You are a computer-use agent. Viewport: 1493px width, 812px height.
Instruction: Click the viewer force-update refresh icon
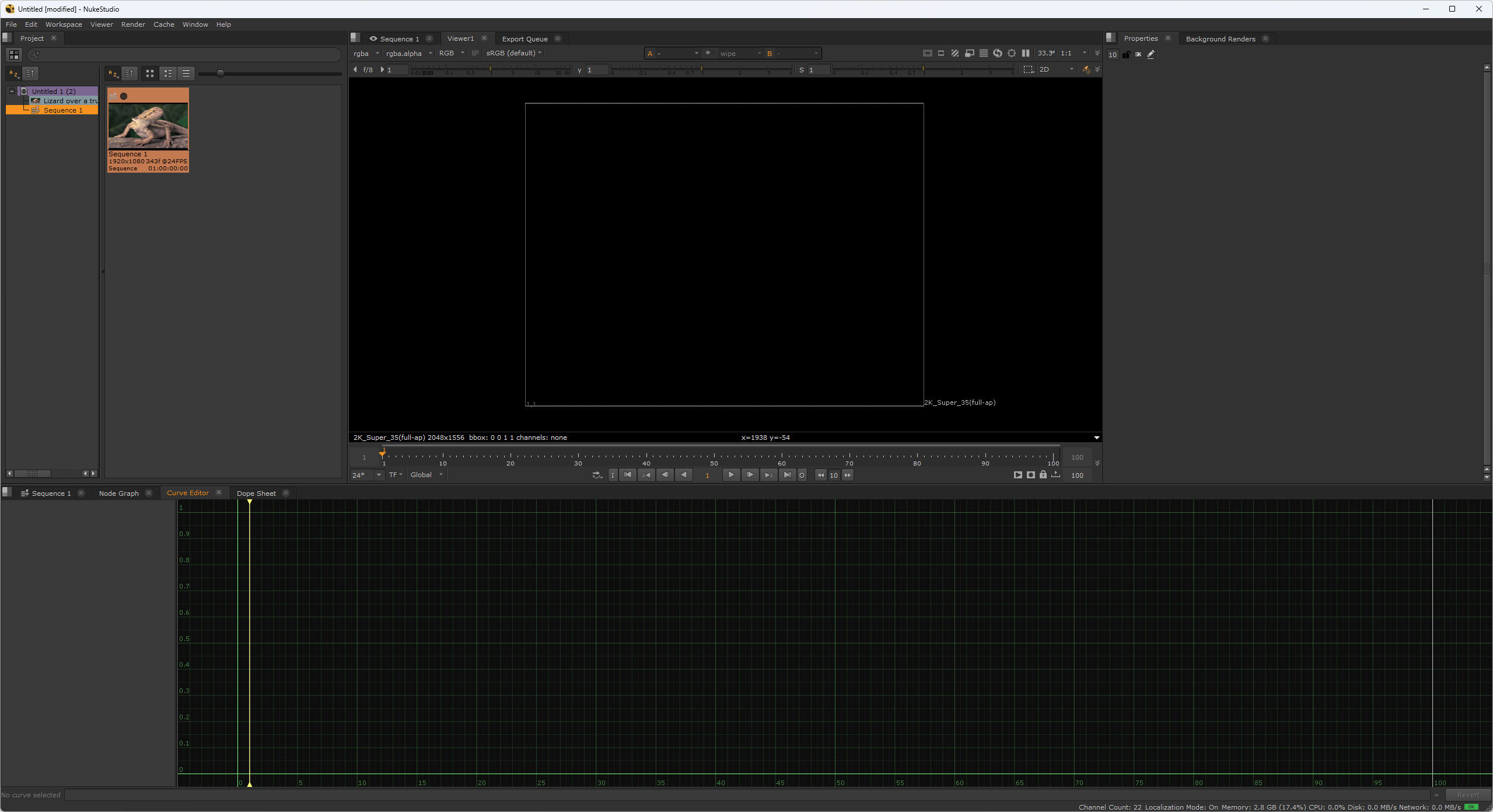(998, 53)
